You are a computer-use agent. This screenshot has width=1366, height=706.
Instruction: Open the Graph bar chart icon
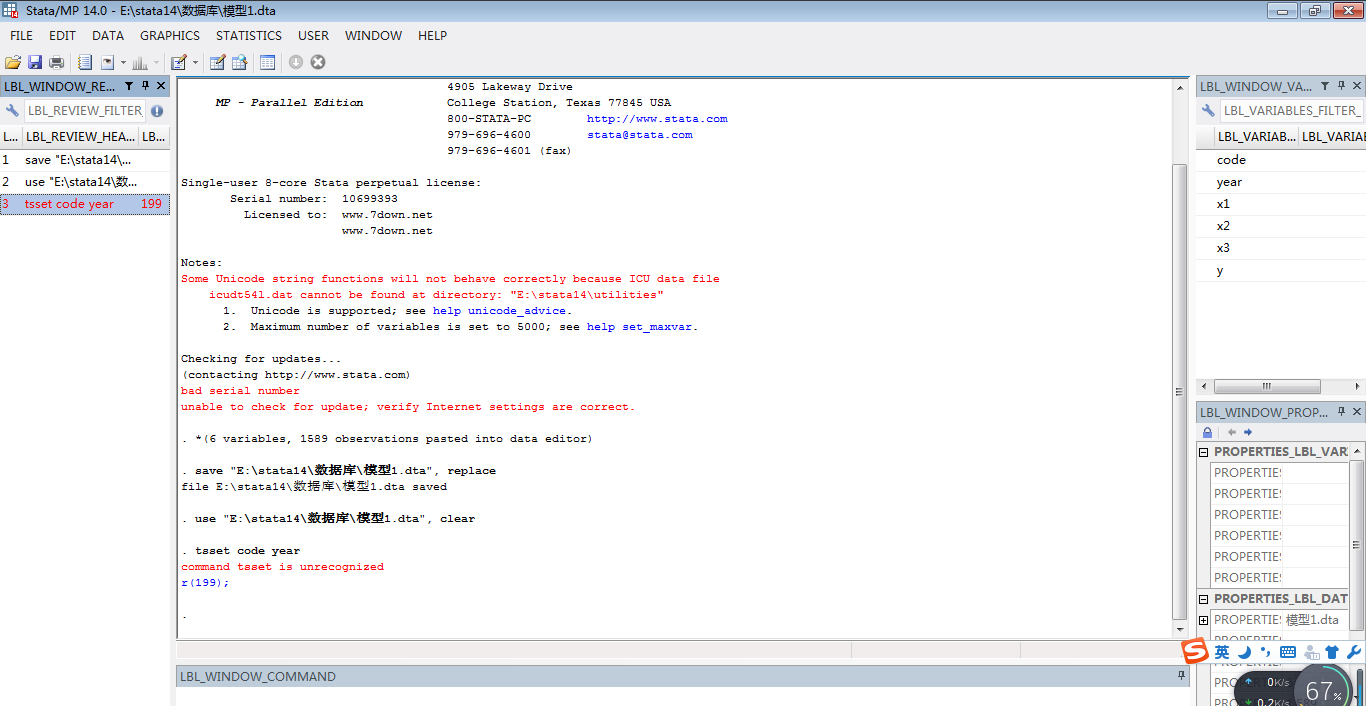(x=140, y=62)
